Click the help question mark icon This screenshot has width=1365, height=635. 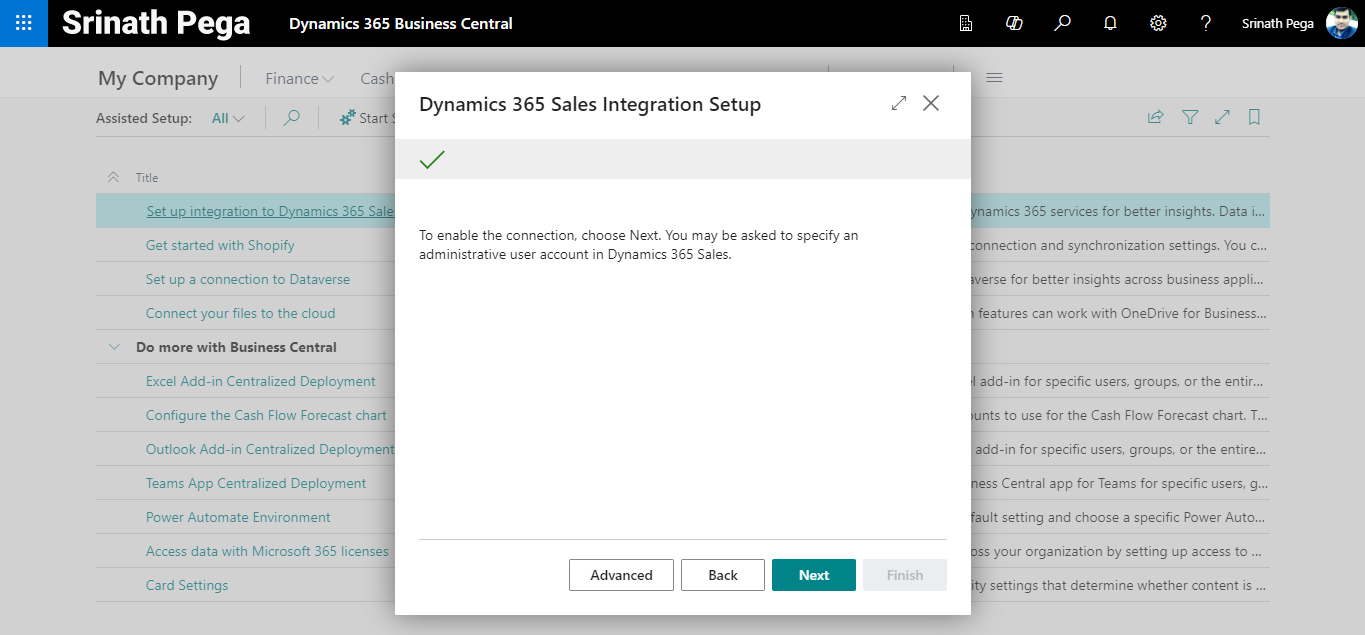click(x=1206, y=23)
